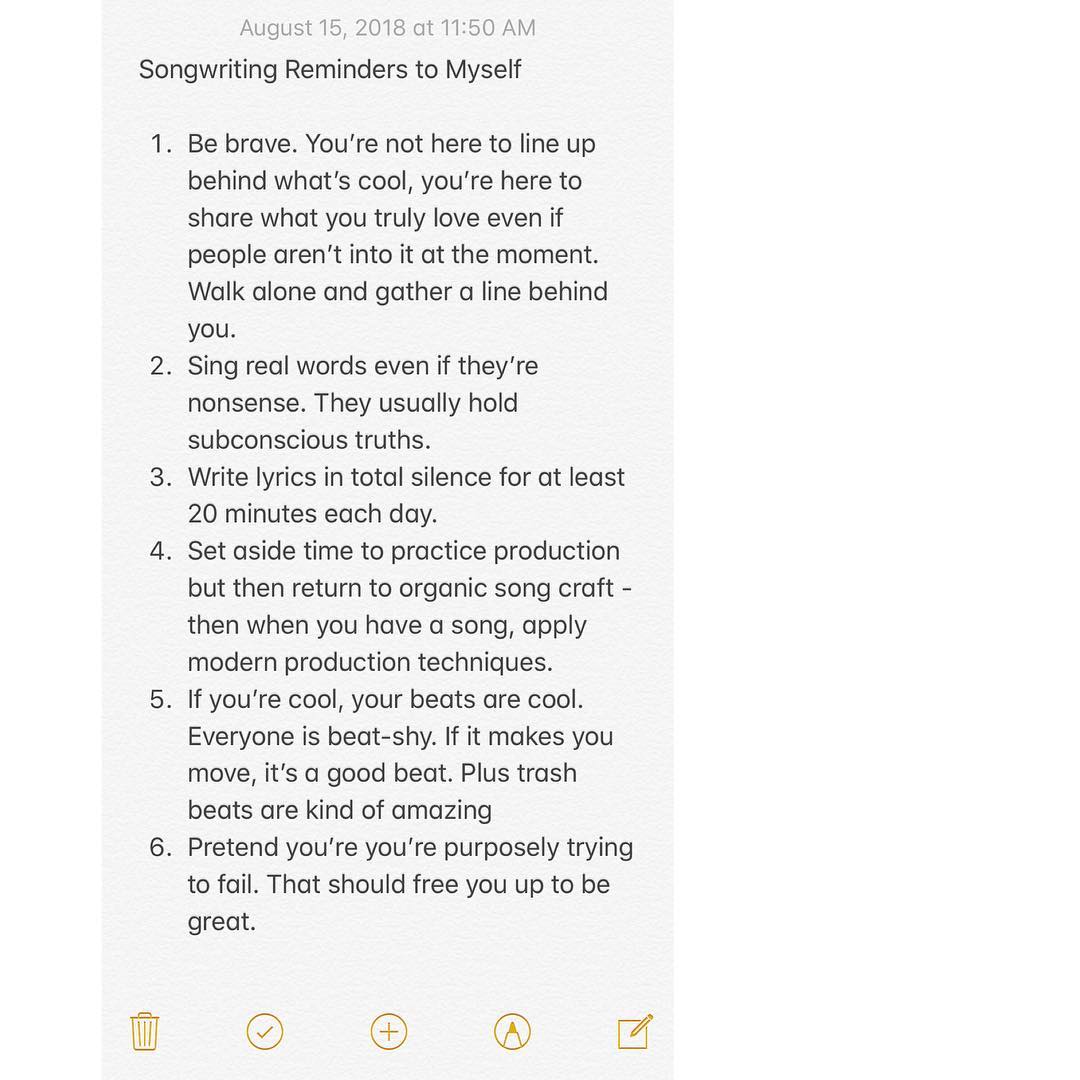This screenshot has height=1080, width=1080.
Task: Click item 5 'If you're cool' line
Action: tap(384, 699)
